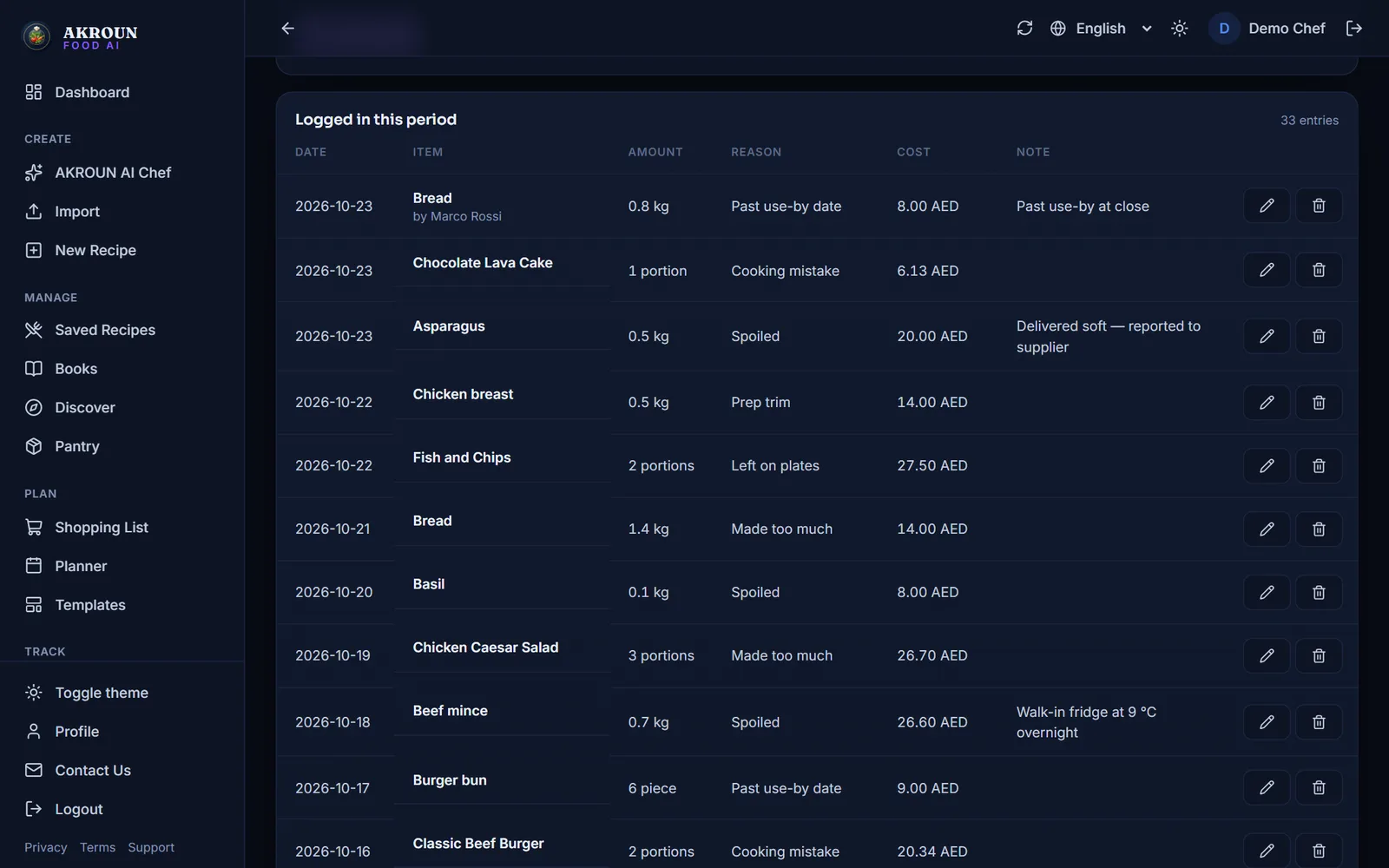Edit the Basil entry
Viewport: 1389px width, 868px height.
click(1267, 592)
